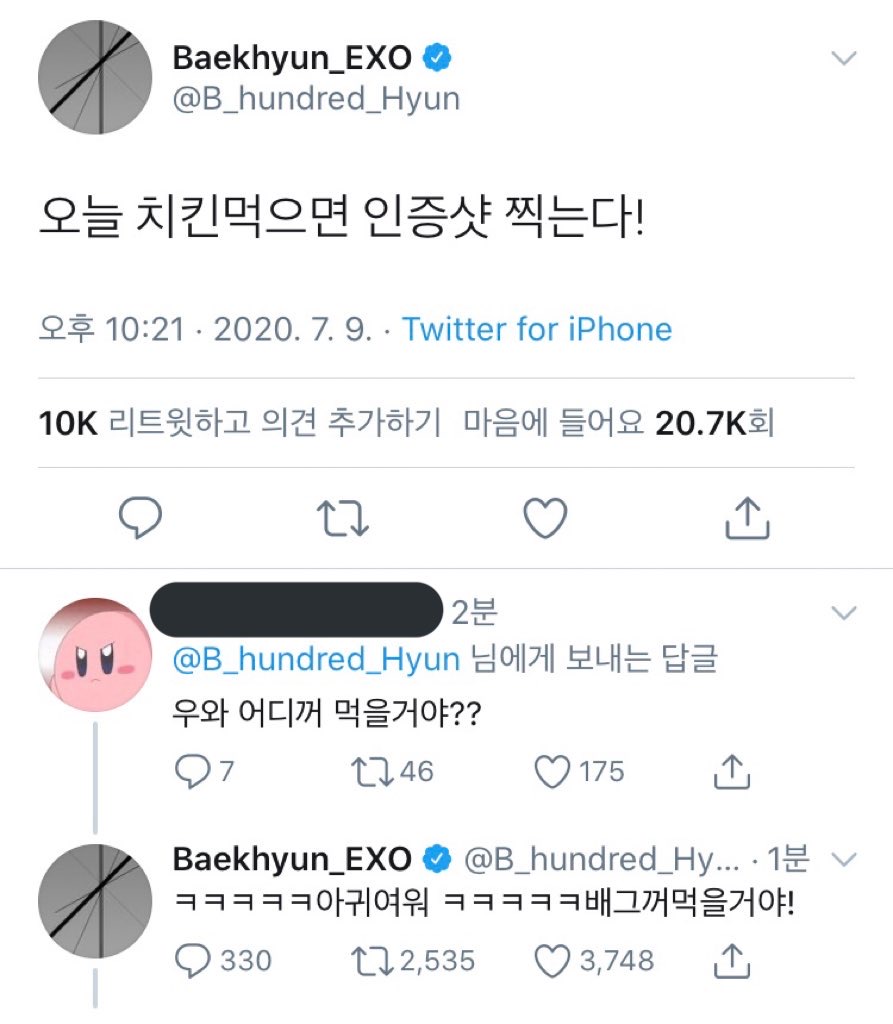893x1024 pixels.
Task: Share Baekhyun's reply tweet
Action: click(x=729, y=961)
